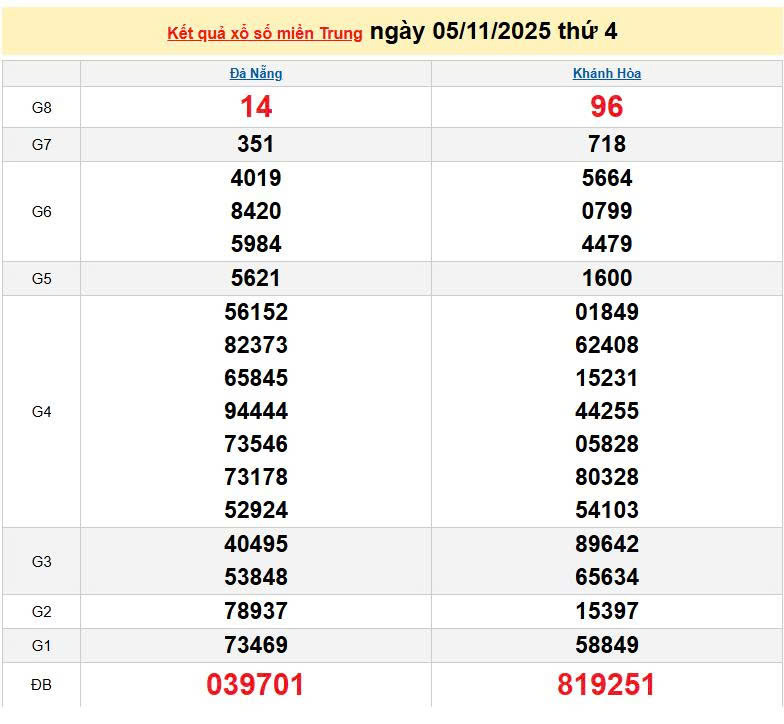Click the ĐB row label
The width and height of the screenshot is (784, 724).
[x=41, y=685]
